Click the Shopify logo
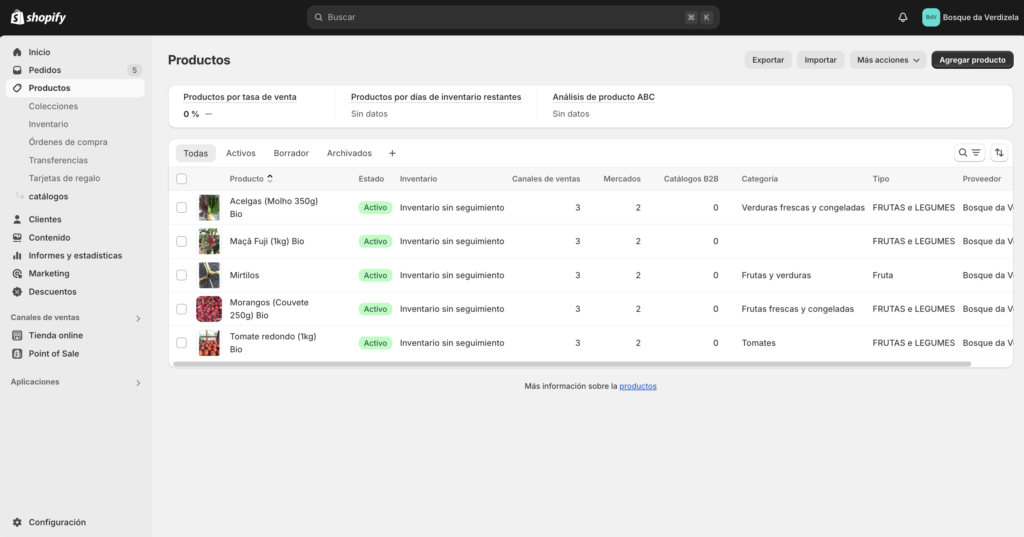1024x537 pixels. (x=39, y=17)
